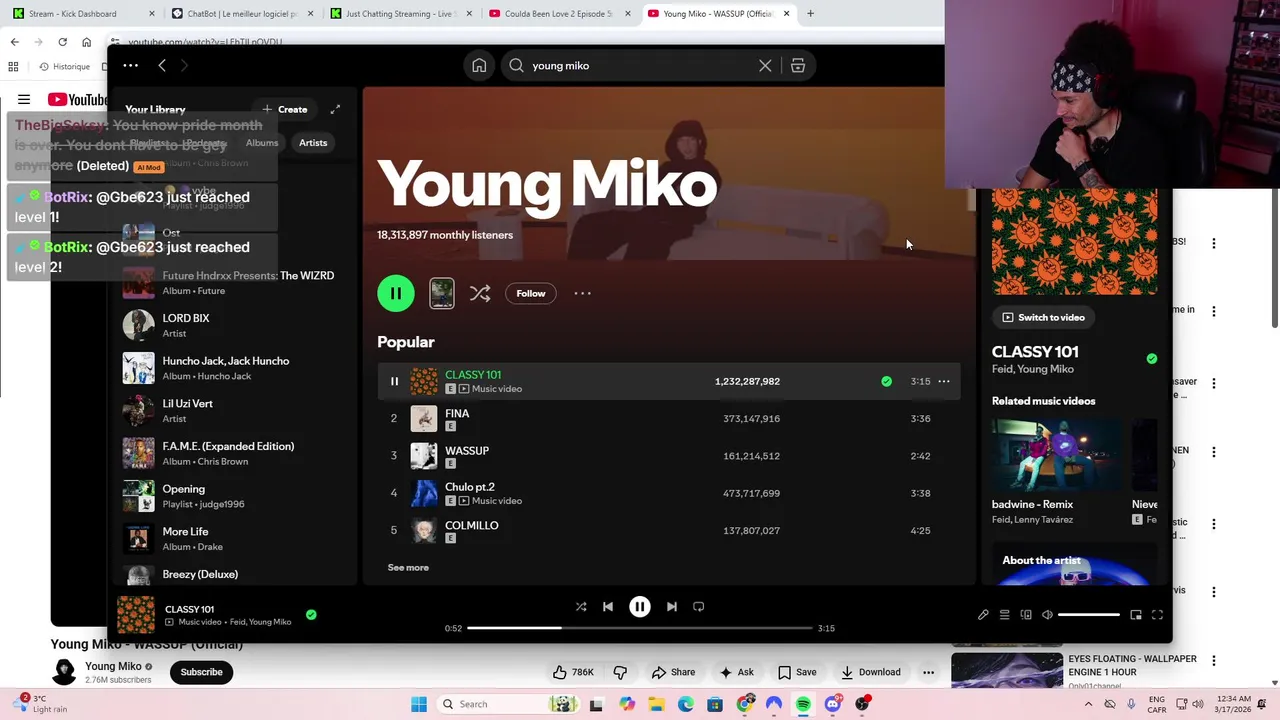Toggle the saved checkmark in Now Playing panel

[1152, 359]
